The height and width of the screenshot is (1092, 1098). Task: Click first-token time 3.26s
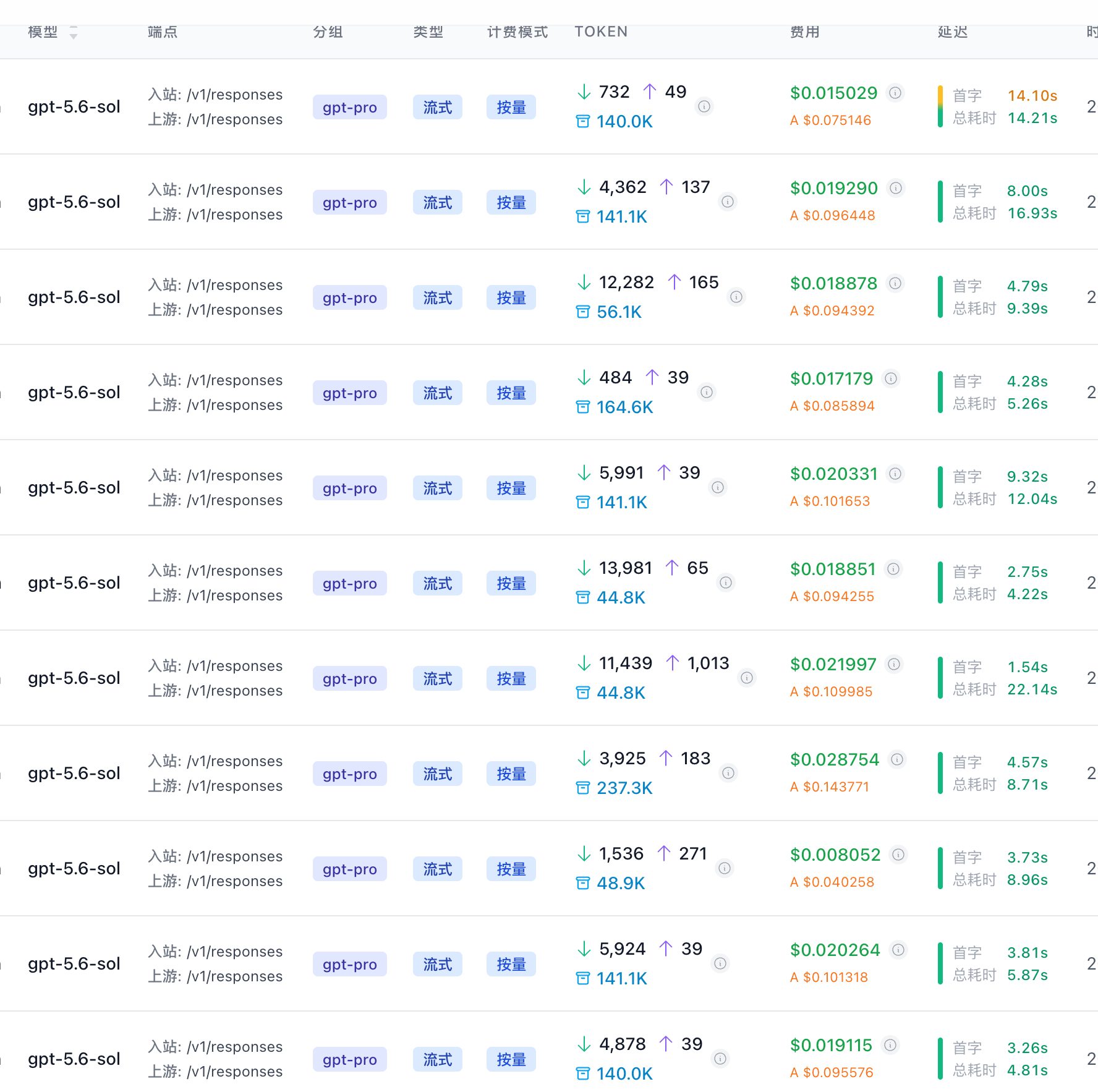(1028, 1047)
